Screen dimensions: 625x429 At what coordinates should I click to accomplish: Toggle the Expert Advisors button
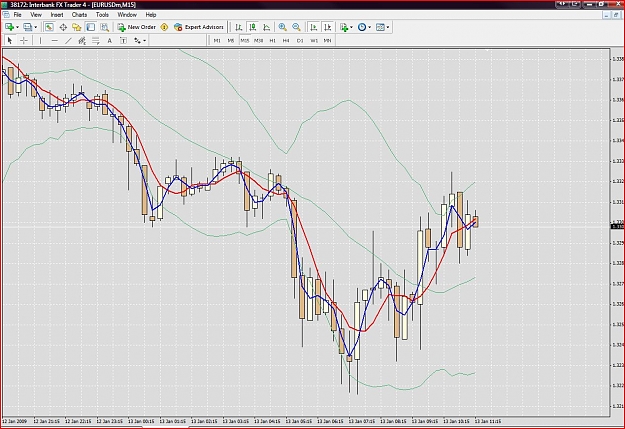[x=199, y=27]
